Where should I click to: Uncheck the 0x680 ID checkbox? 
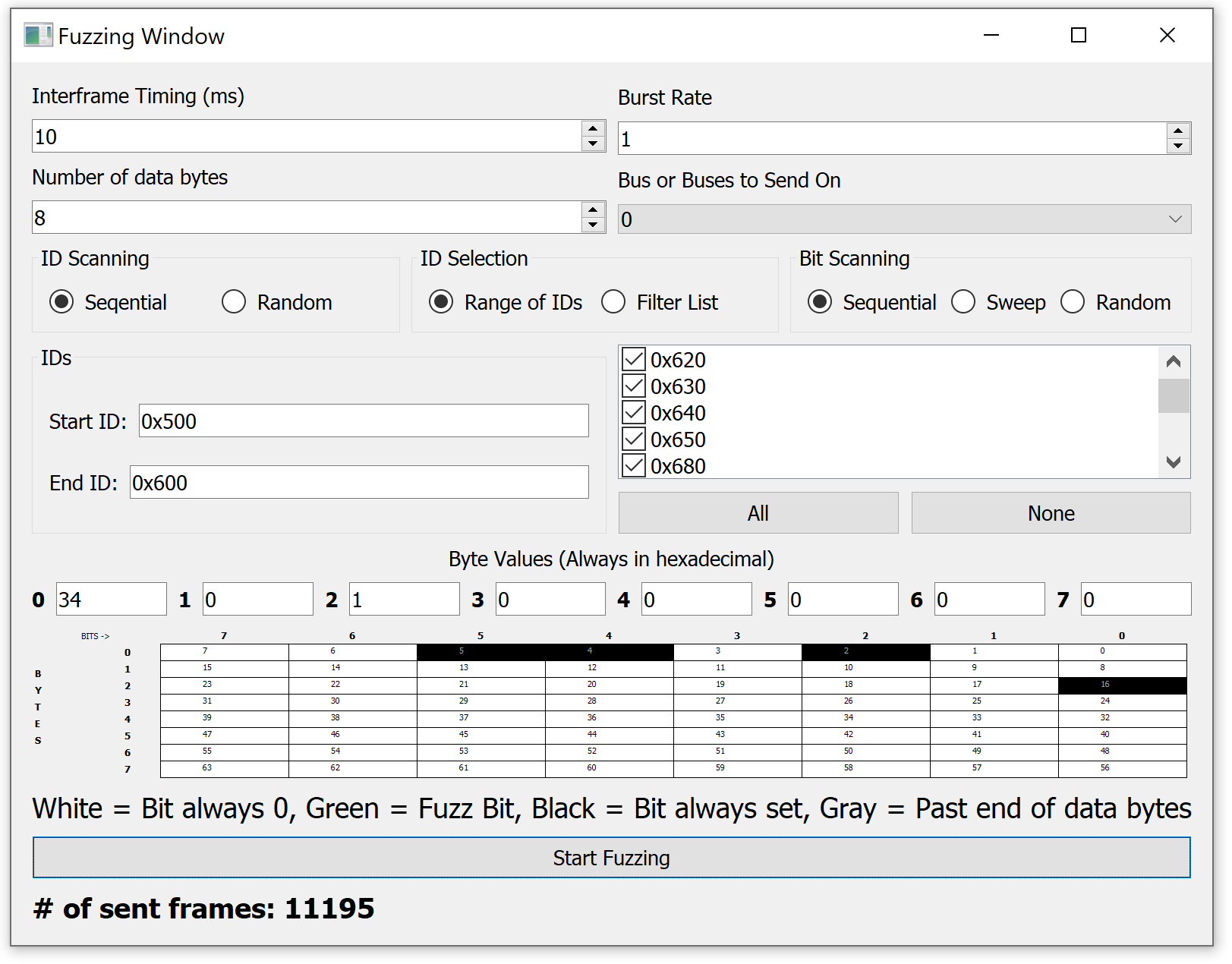(634, 465)
